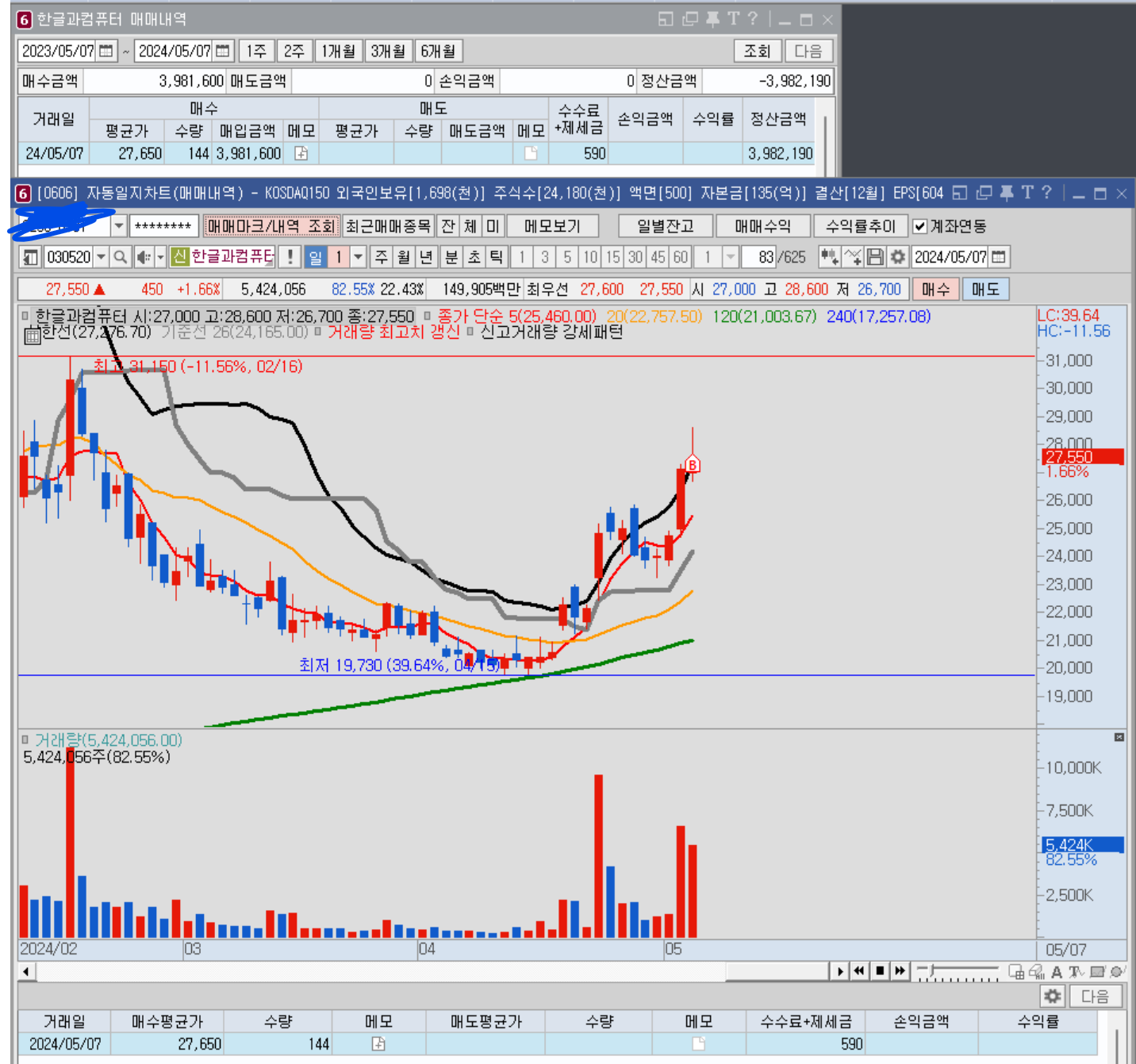This screenshot has width=1136, height=1064.
Task: Click 메모보기 button
Action: click(552, 226)
